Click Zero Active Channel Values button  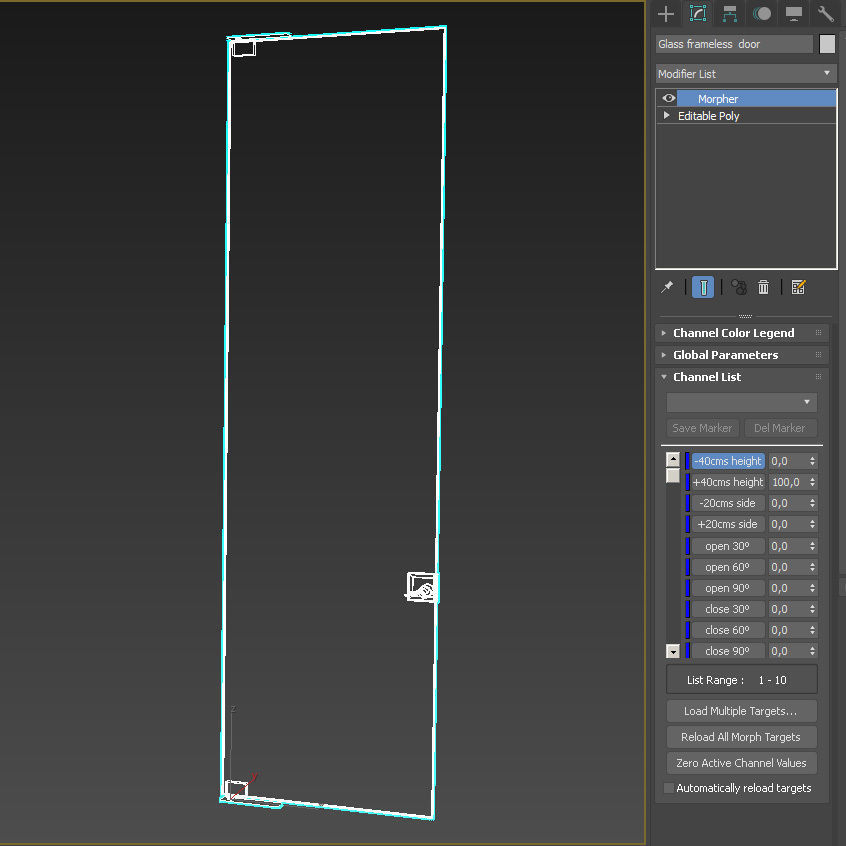[x=741, y=763]
